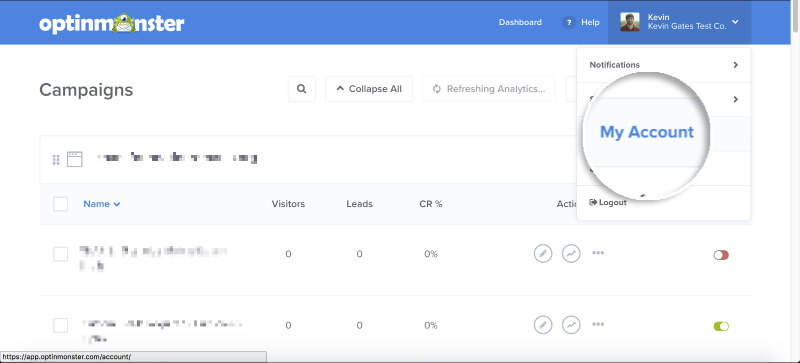Click the Help question mark icon
Screen dimensions: 800x363
(568, 22)
